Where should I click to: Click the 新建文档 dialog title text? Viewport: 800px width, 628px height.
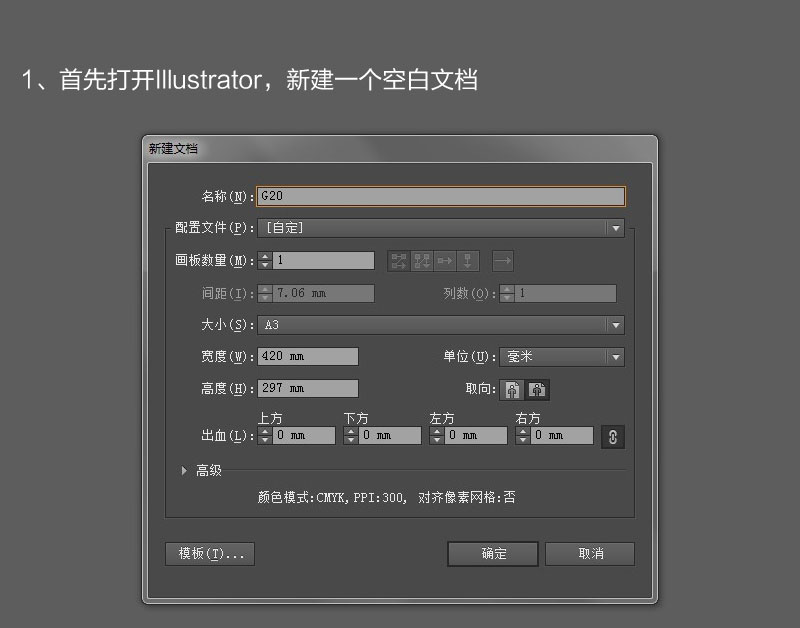click(173, 148)
